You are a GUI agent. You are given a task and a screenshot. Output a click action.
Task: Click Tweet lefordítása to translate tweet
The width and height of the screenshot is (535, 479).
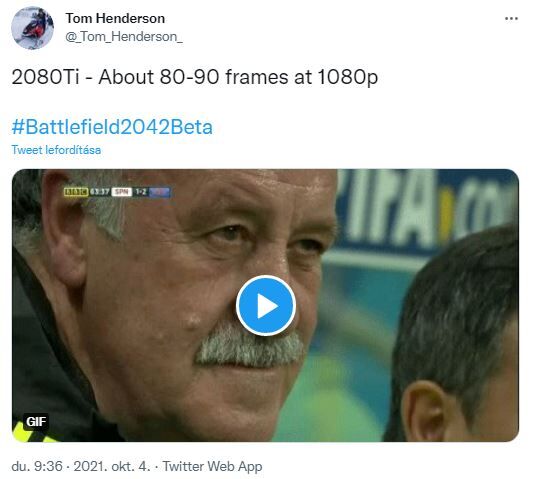click(x=56, y=150)
